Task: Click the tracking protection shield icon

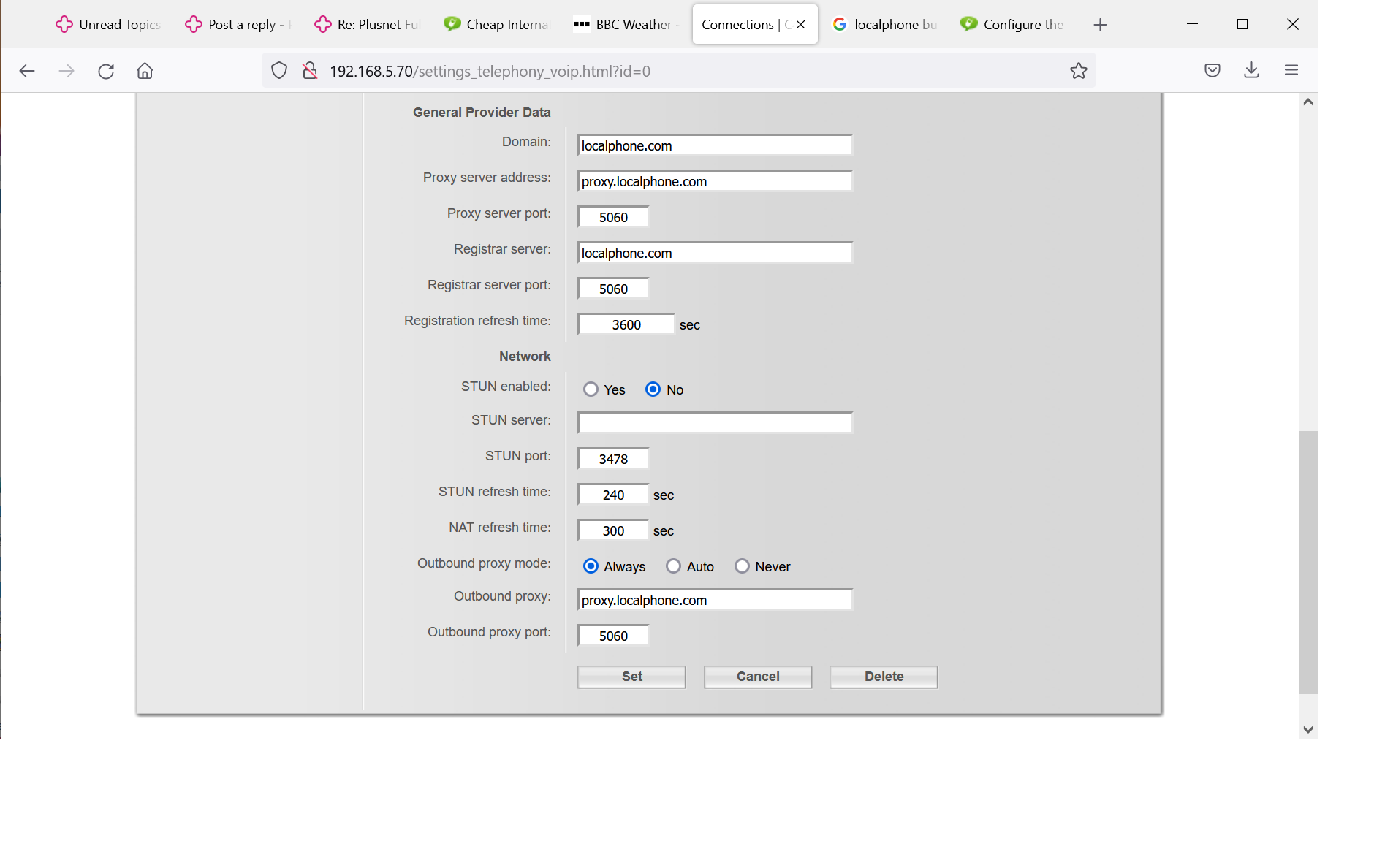Action: [x=279, y=71]
